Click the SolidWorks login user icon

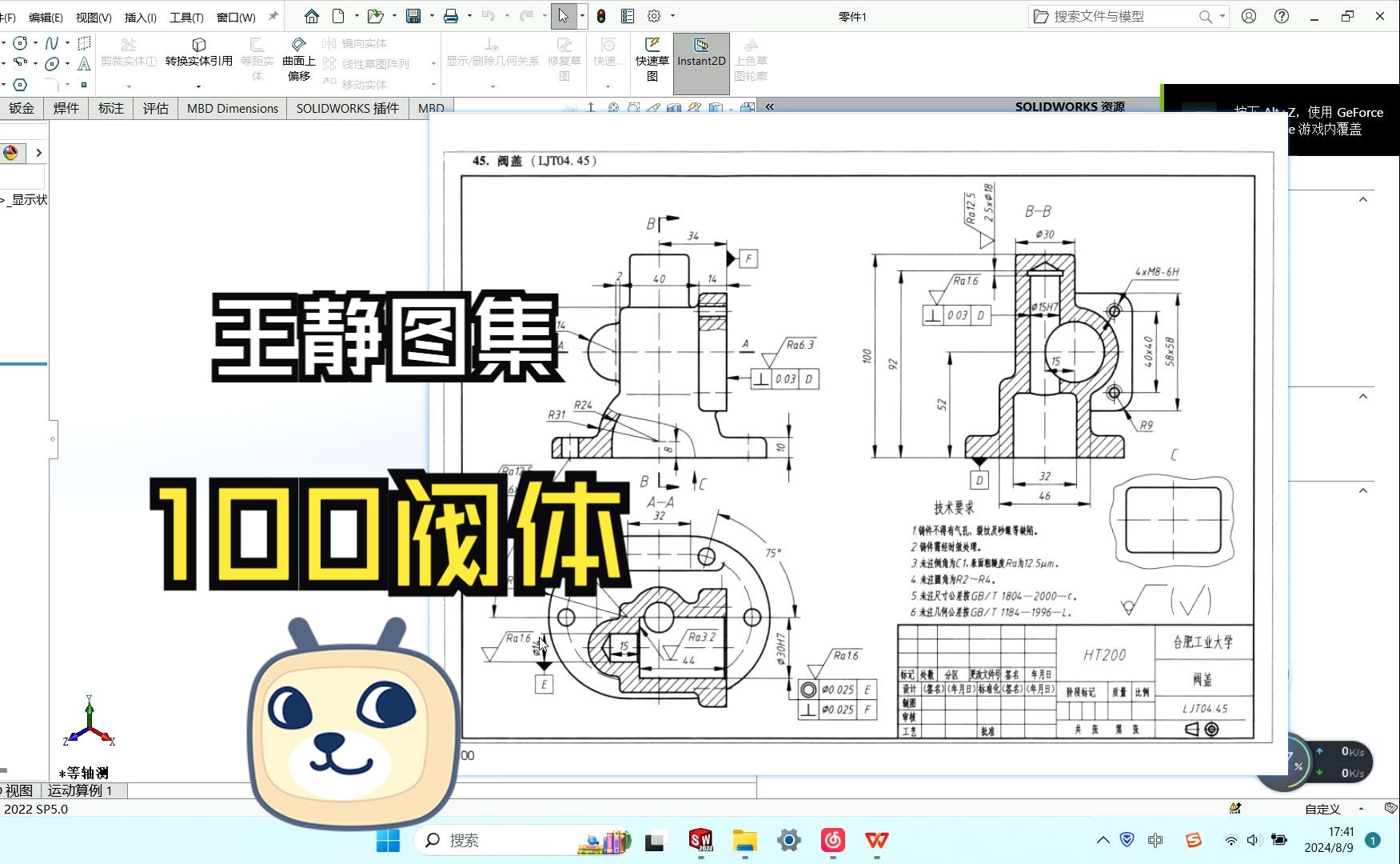1249,16
